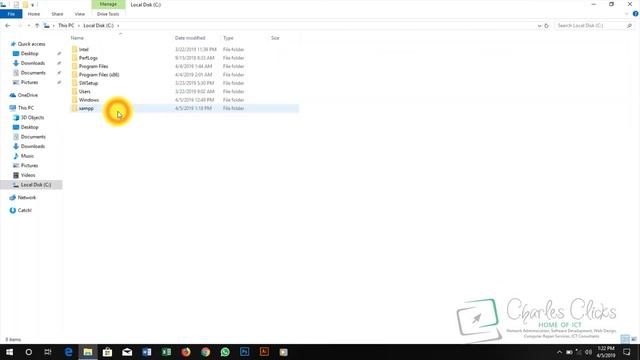Launch Illustrator from taskbar
640x360 pixels.
click(264, 352)
